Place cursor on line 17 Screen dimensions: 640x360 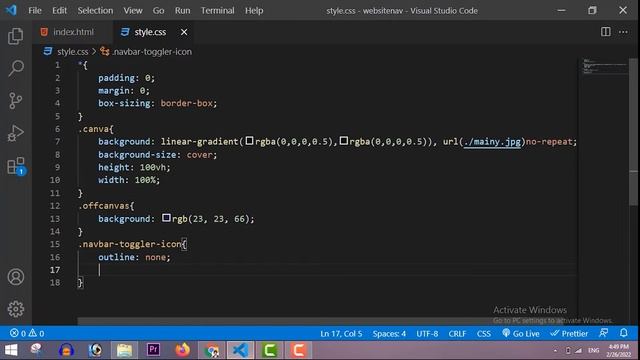click(x=327, y=270)
